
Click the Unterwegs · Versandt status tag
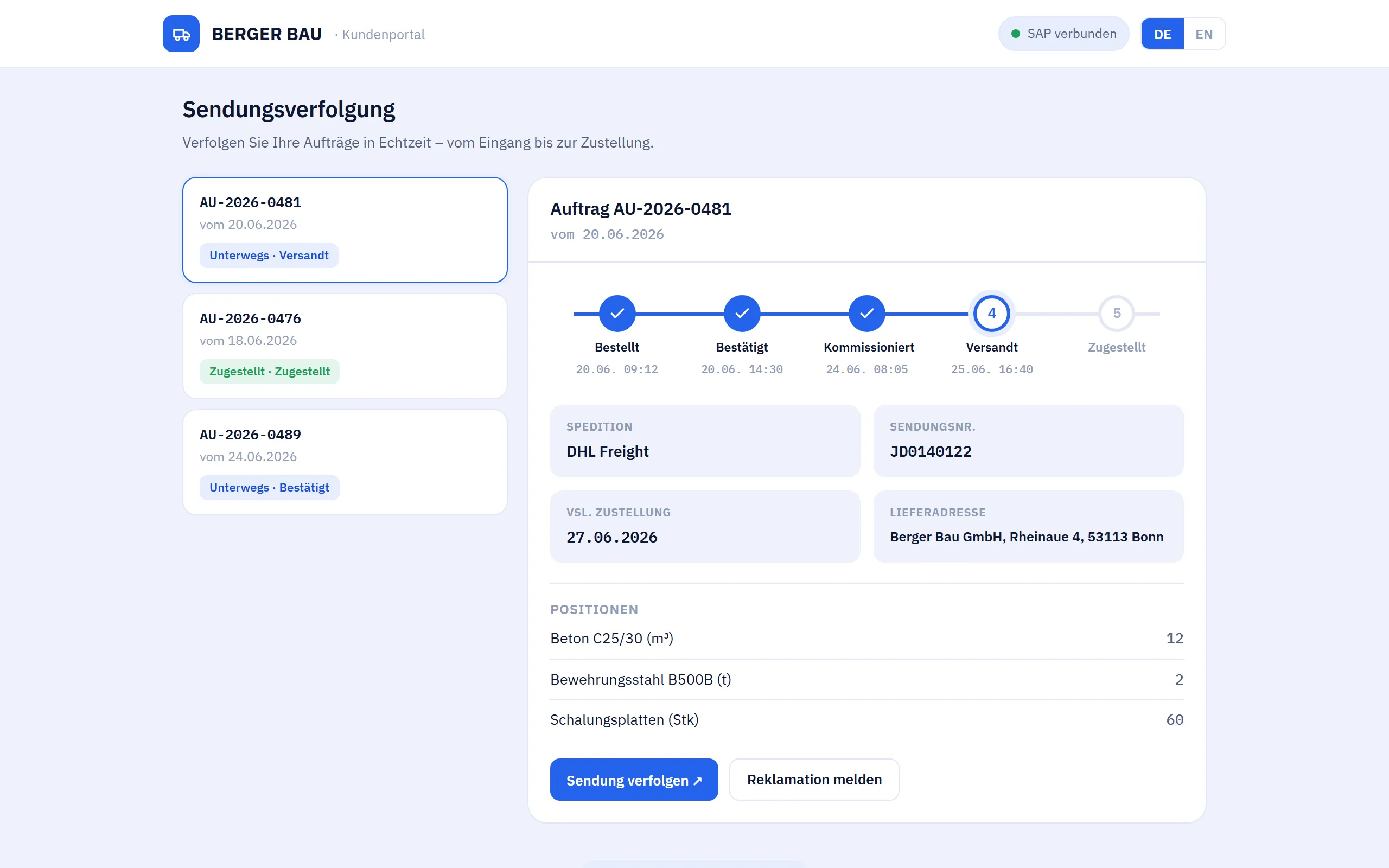(269, 256)
